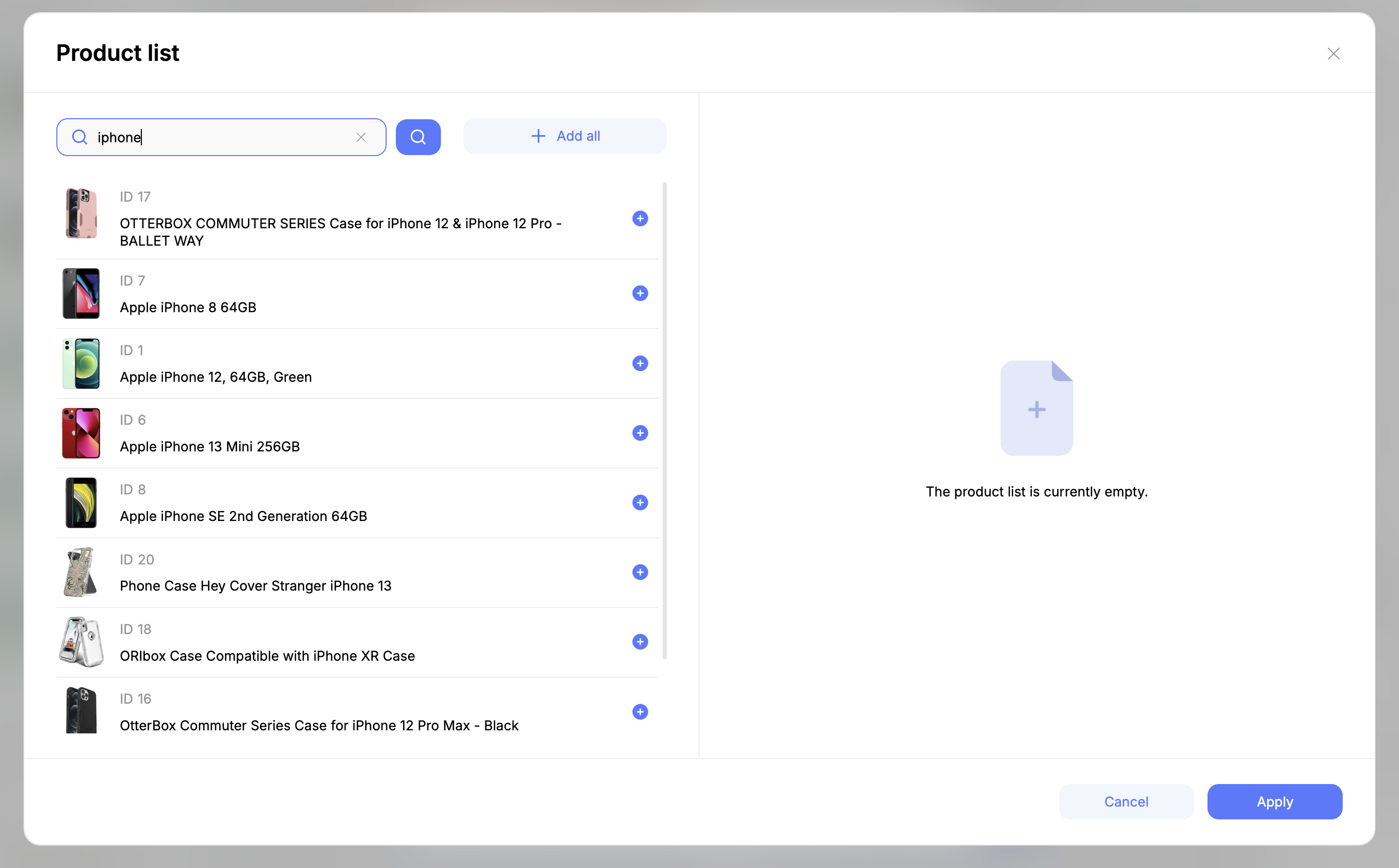Close the Product list dialog

tap(1333, 54)
